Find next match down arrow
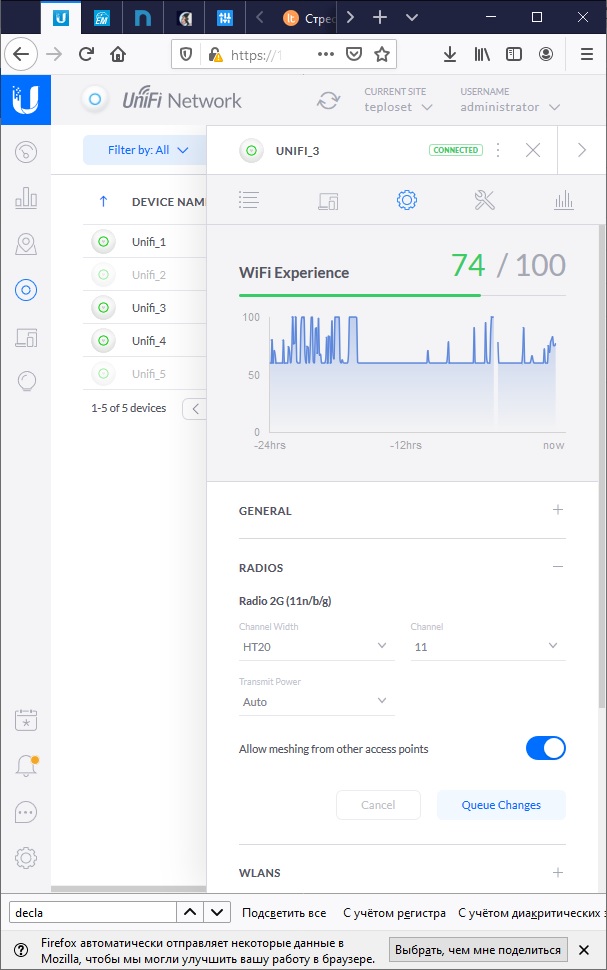 coord(217,912)
